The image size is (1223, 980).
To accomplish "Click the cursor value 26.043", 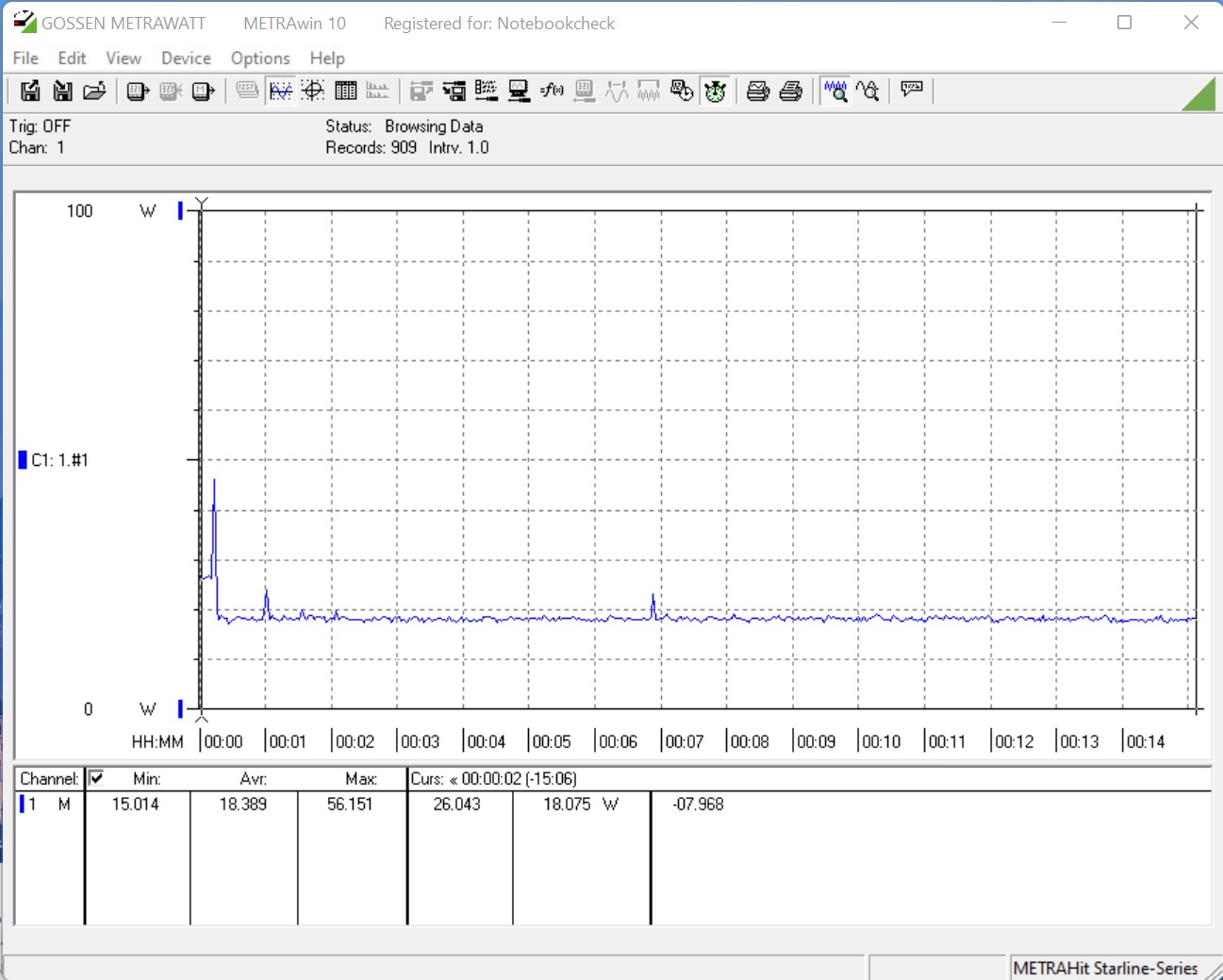I will click(x=457, y=805).
